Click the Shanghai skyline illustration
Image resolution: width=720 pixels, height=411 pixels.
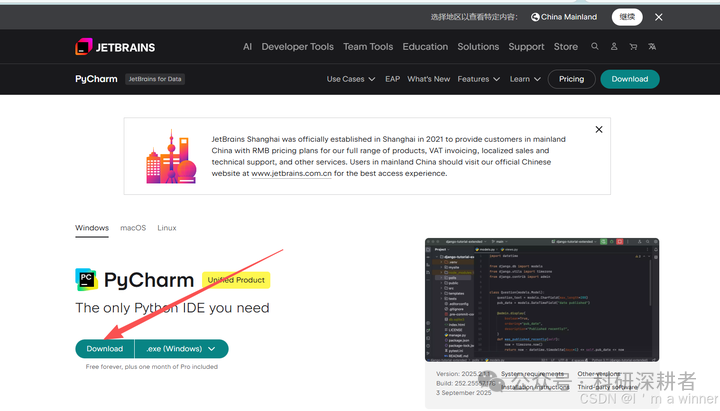[x=171, y=157]
